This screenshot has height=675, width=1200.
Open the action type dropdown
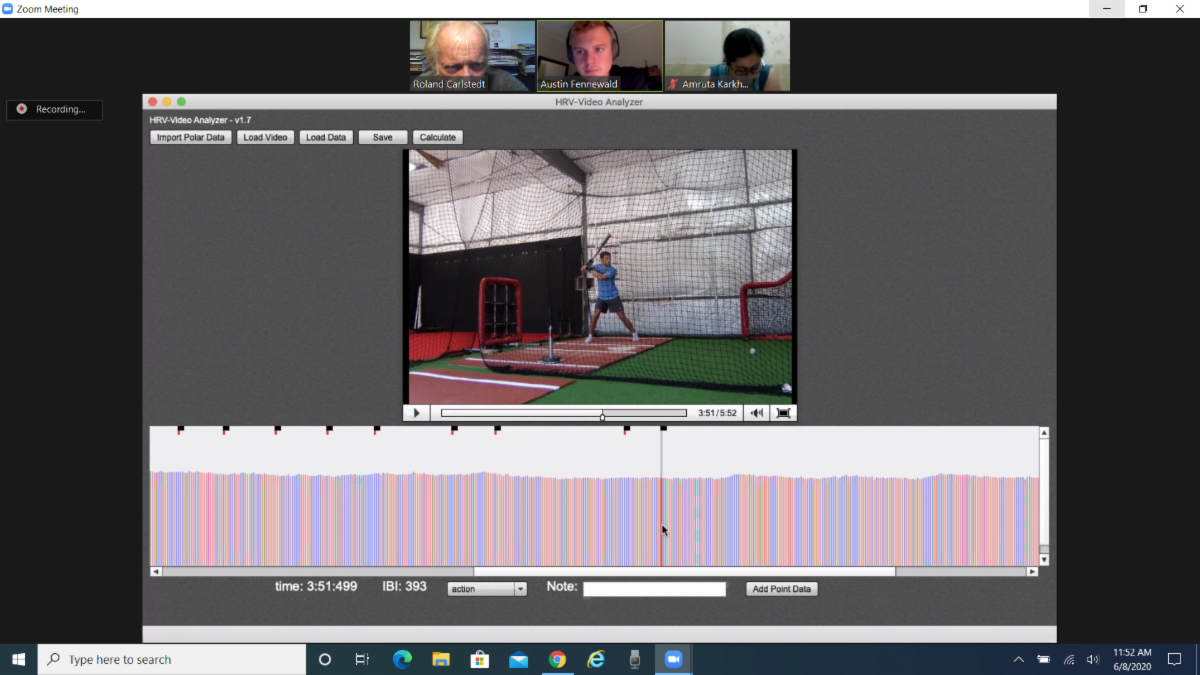coord(487,589)
